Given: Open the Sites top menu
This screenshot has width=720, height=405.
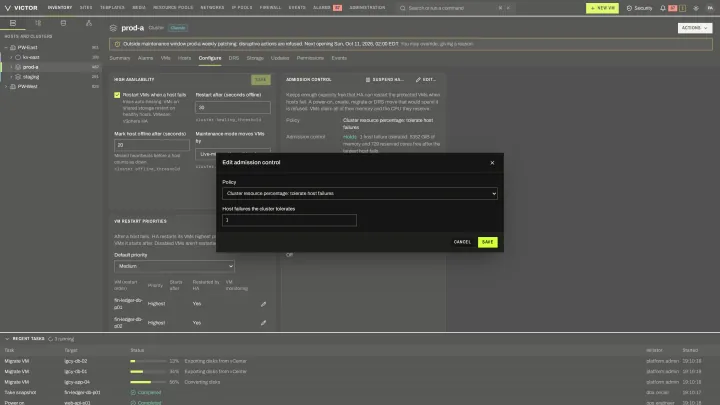Looking at the screenshot, I should click(86, 8).
